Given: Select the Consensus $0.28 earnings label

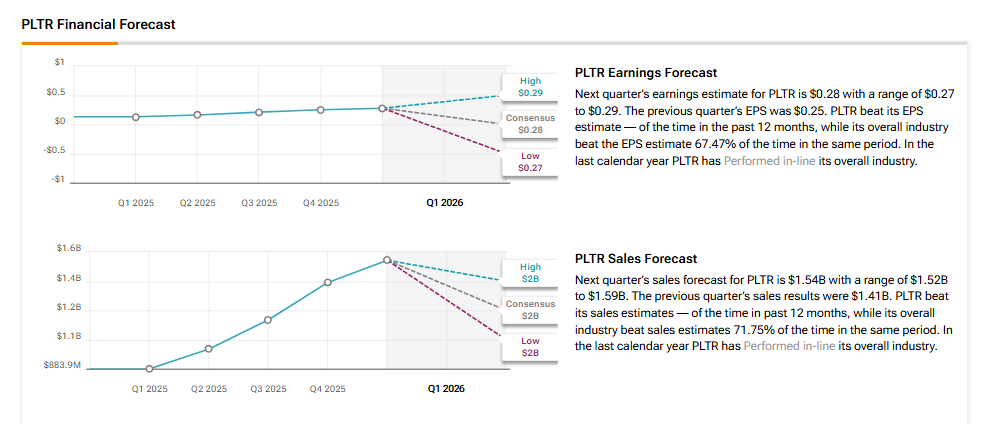Looking at the screenshot, I should [x=530, y=125].
